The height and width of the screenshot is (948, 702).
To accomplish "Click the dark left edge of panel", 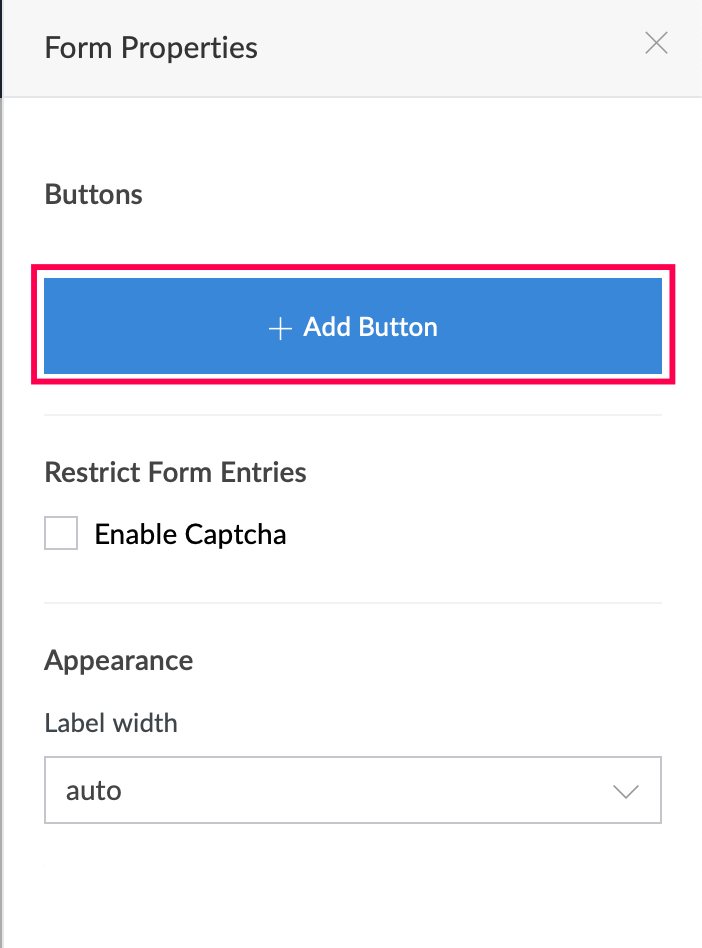I will click(x=2, y=48).
